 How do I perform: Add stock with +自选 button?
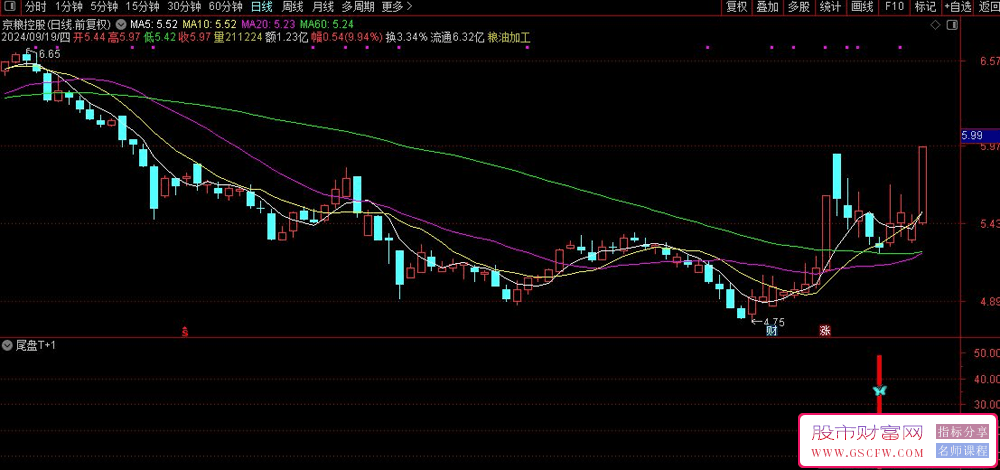[x=958, y=7]
